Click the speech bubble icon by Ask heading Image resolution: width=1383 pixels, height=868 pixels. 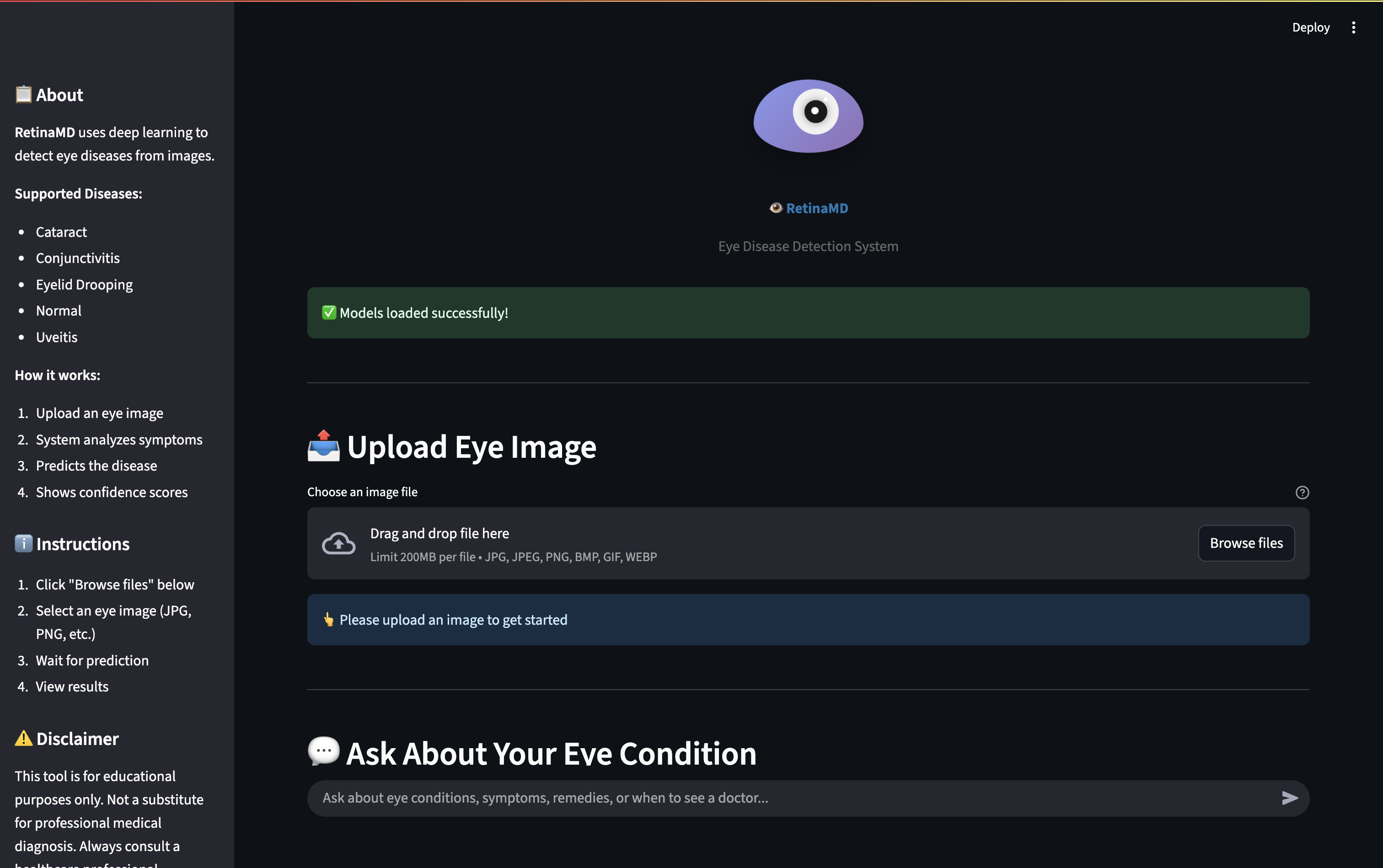[323, 751]
